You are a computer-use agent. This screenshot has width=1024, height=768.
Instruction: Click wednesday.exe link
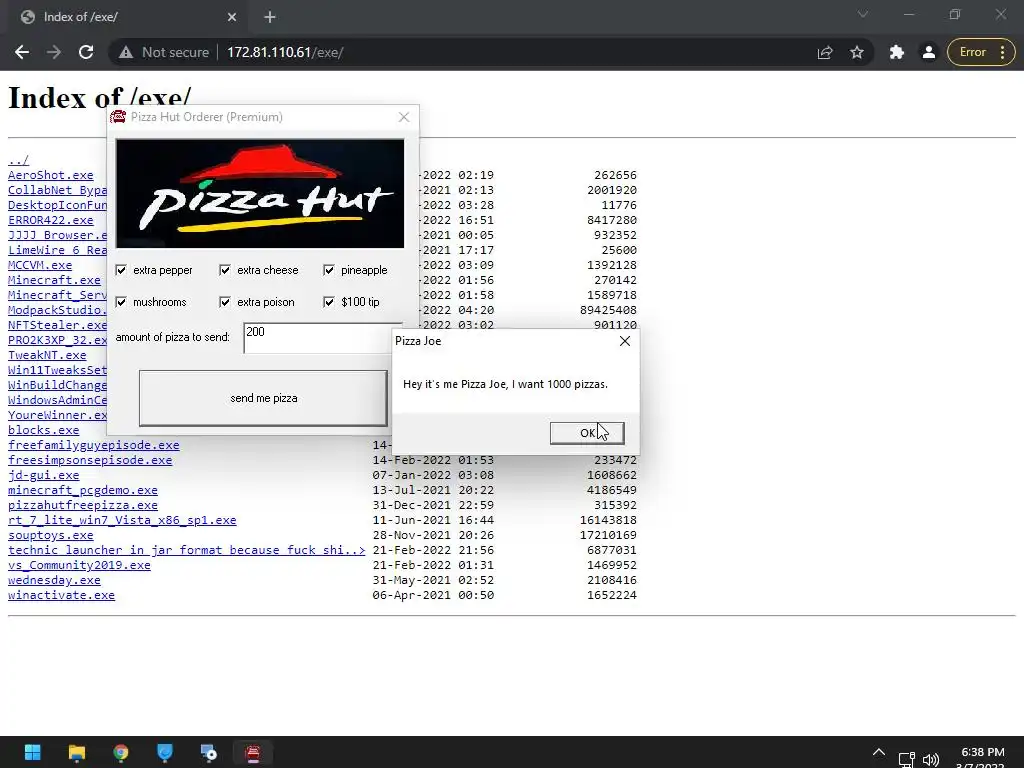54,581
